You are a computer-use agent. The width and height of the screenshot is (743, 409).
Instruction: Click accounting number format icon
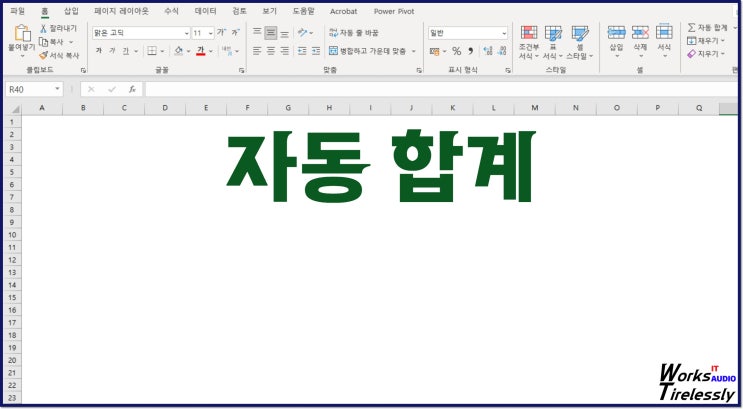tap(435, 51)
